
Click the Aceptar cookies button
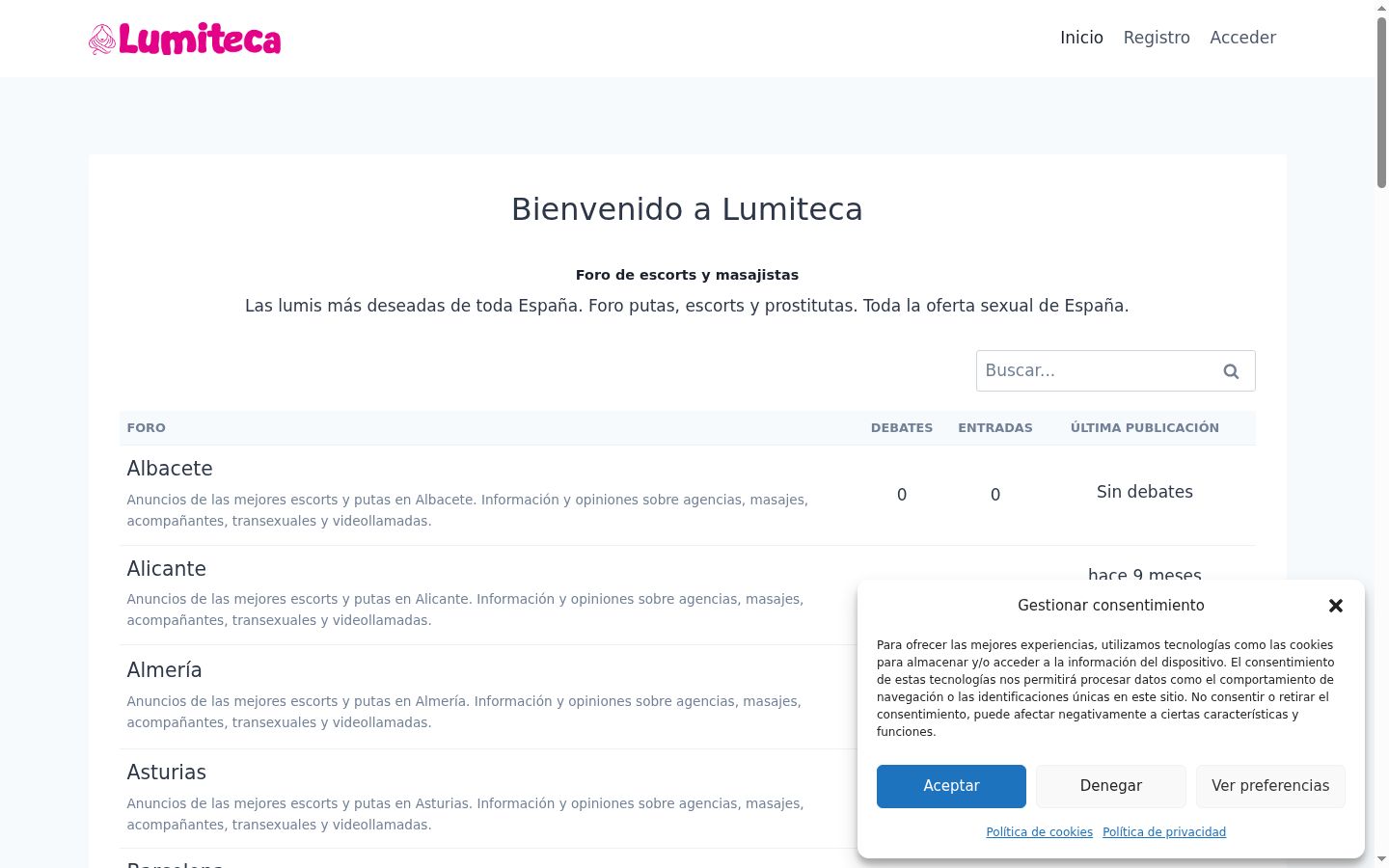coord(951,786)
